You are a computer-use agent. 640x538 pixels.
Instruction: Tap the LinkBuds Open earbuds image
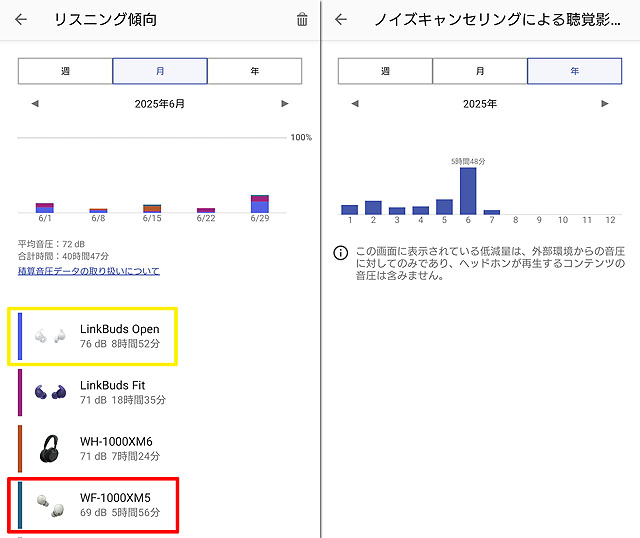[50, 336]
